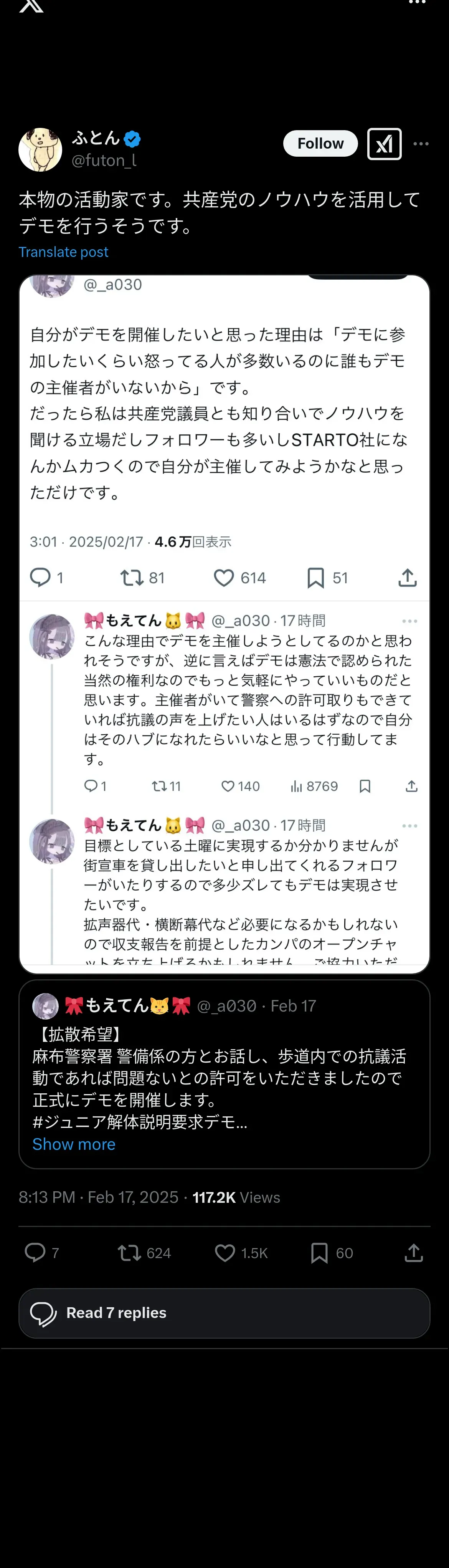Screen dimensions: 449x1568
Task: Translate post link
Action: (x=63, y=252)
